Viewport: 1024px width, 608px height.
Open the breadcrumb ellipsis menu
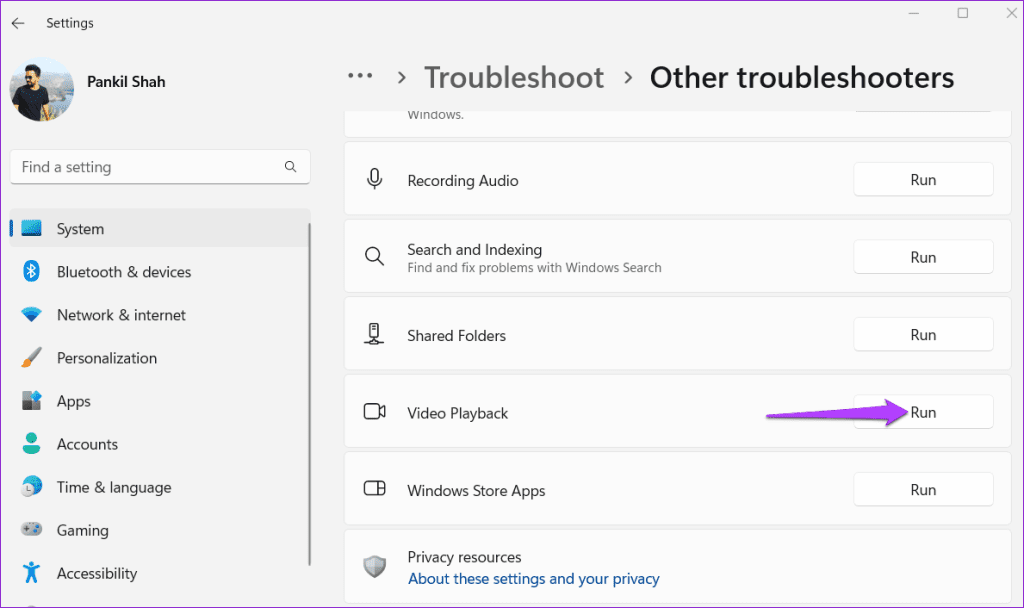click(x=360, y=77)
